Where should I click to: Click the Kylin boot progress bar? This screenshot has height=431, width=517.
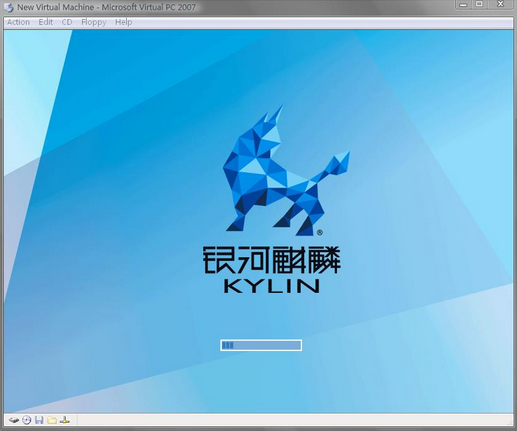pos(261,345)
